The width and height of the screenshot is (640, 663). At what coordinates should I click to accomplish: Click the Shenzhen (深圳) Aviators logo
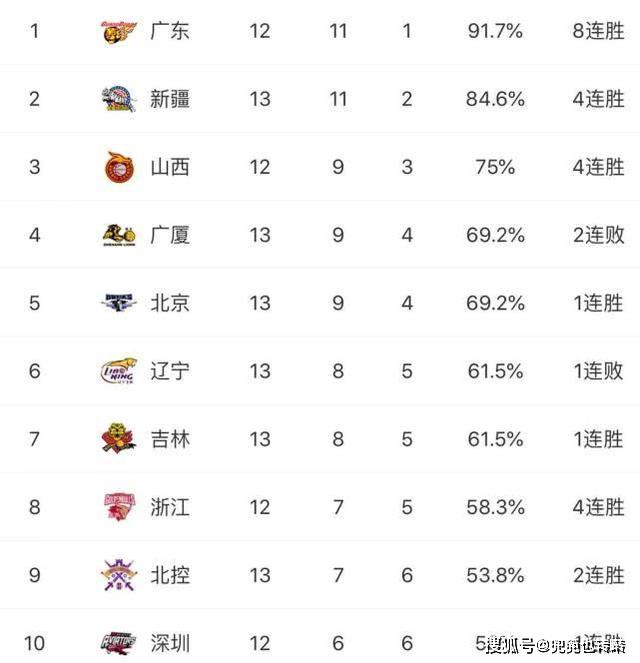[119, 643]
